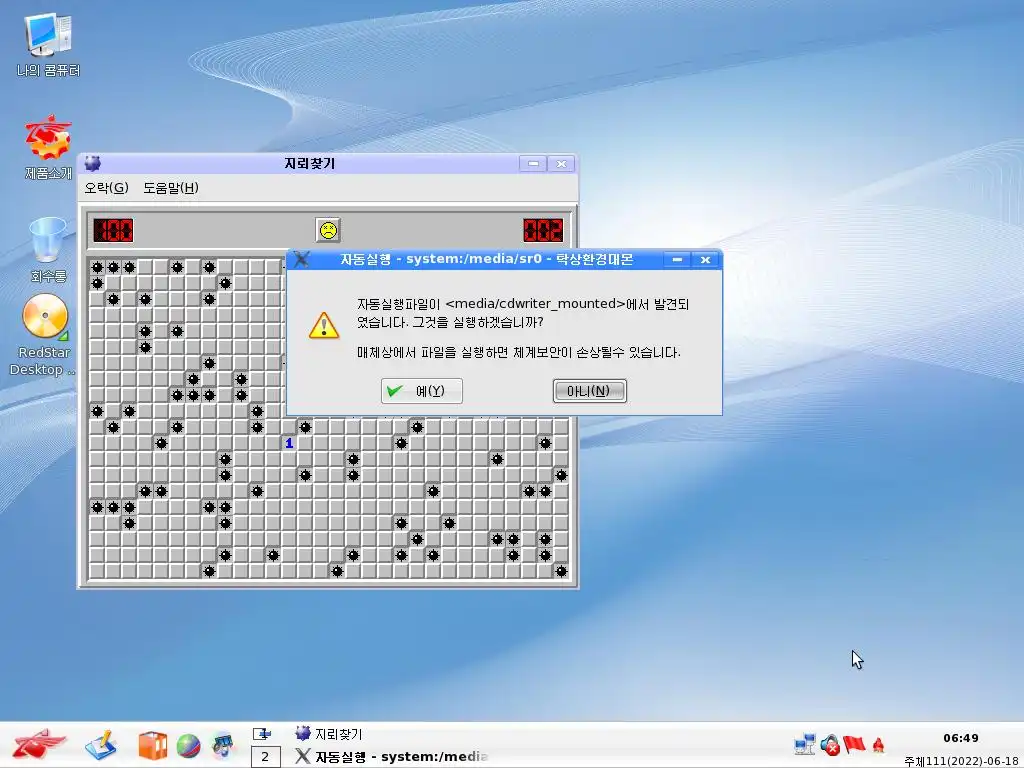Minimize the autorun dialog
This screenshot has height=768, width=1024.
(x=677, y=259)
